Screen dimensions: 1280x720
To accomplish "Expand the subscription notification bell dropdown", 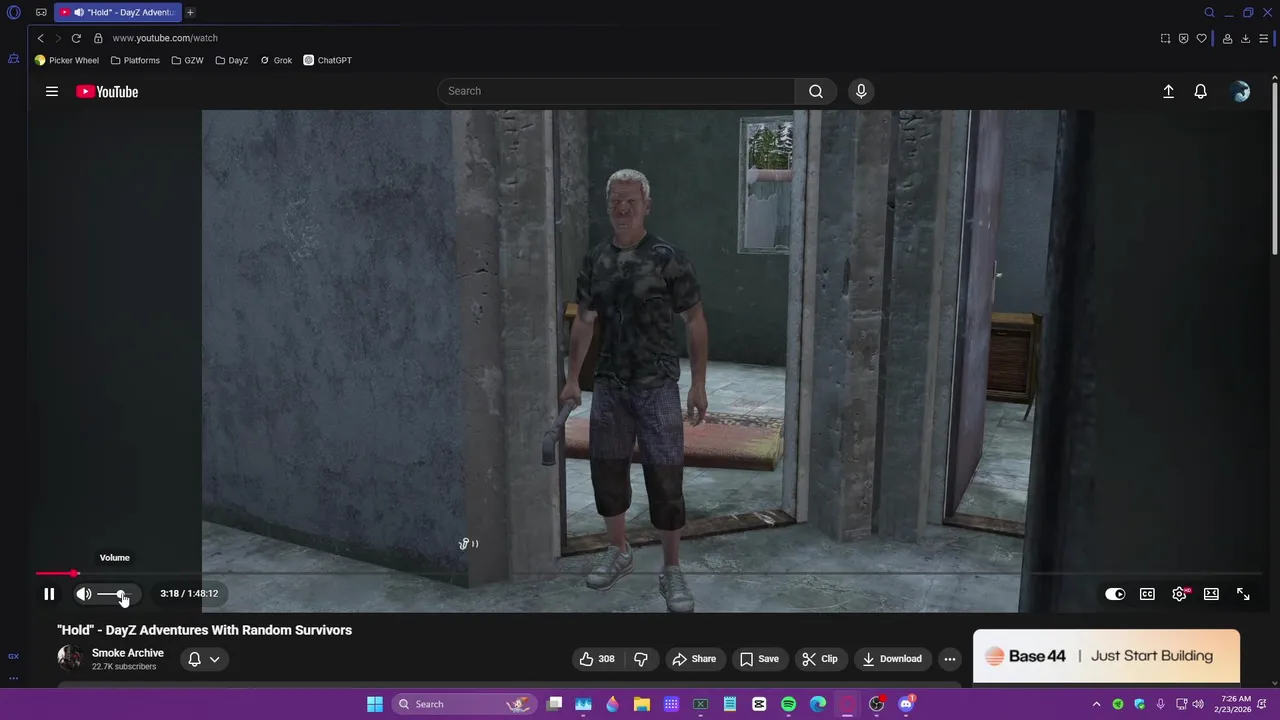I will coord(204,659).
